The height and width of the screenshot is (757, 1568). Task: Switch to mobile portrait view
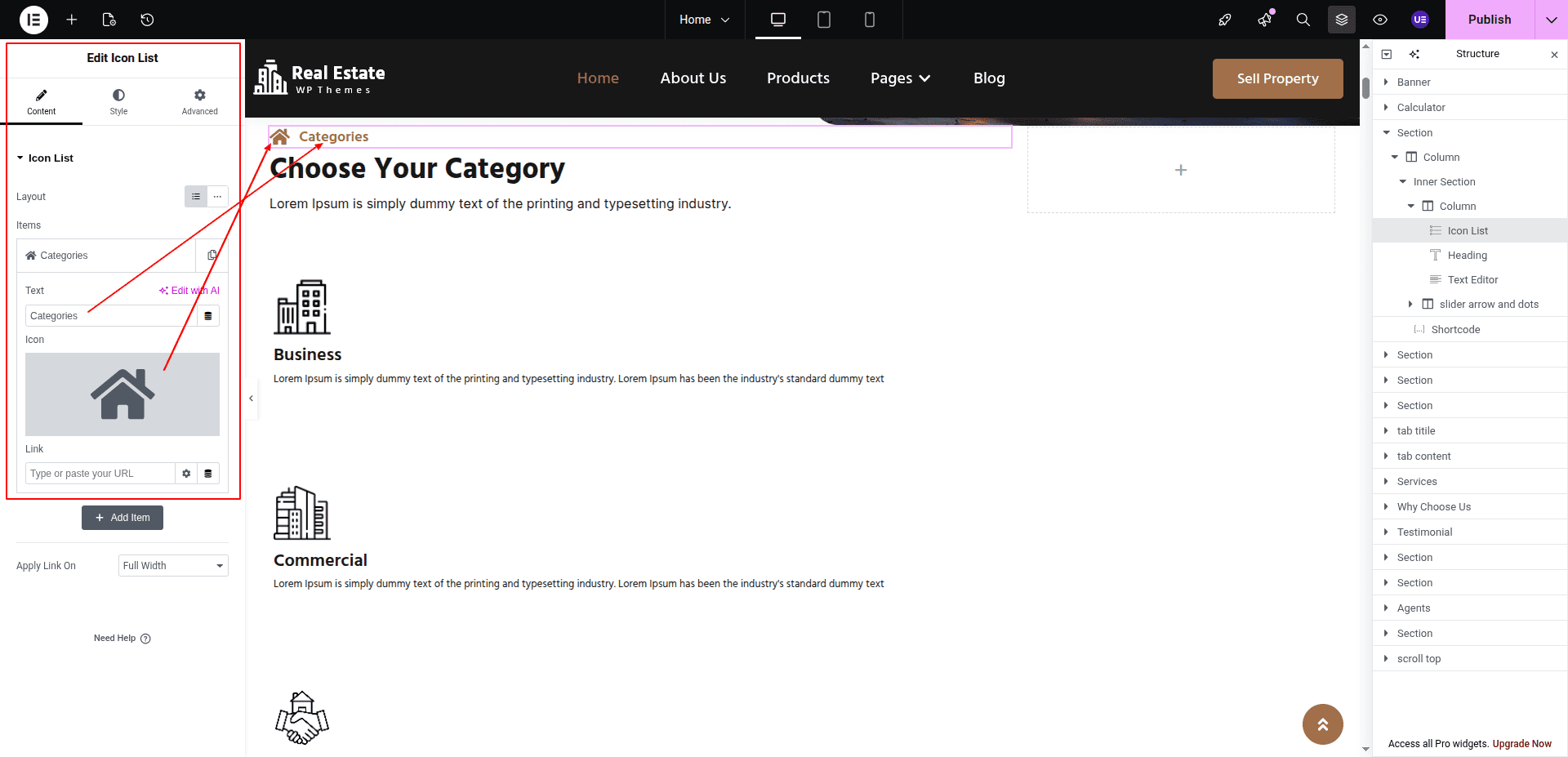point(869,20)
